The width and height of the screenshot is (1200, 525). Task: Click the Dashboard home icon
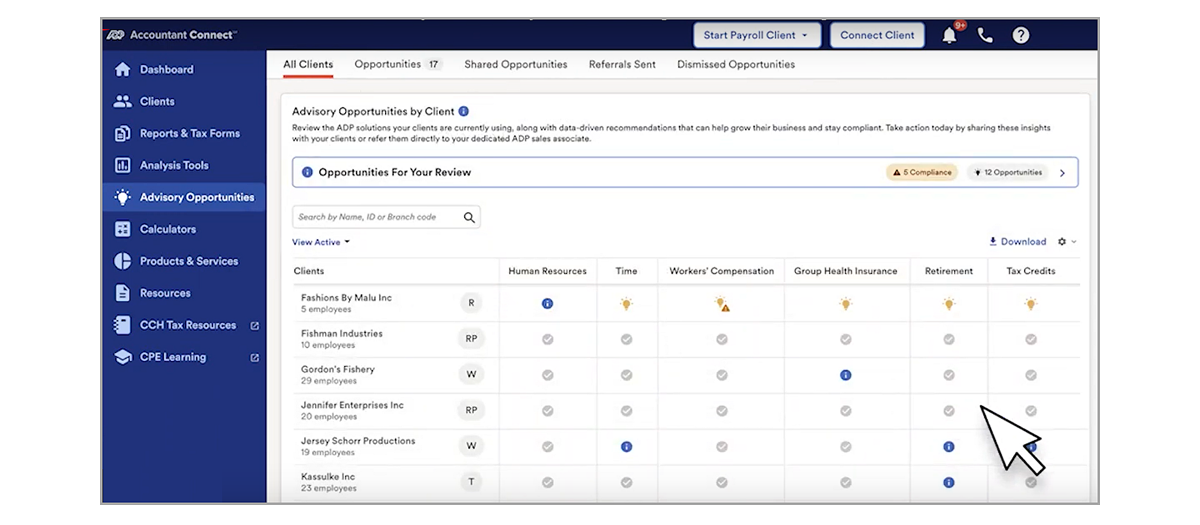(123, 70)
